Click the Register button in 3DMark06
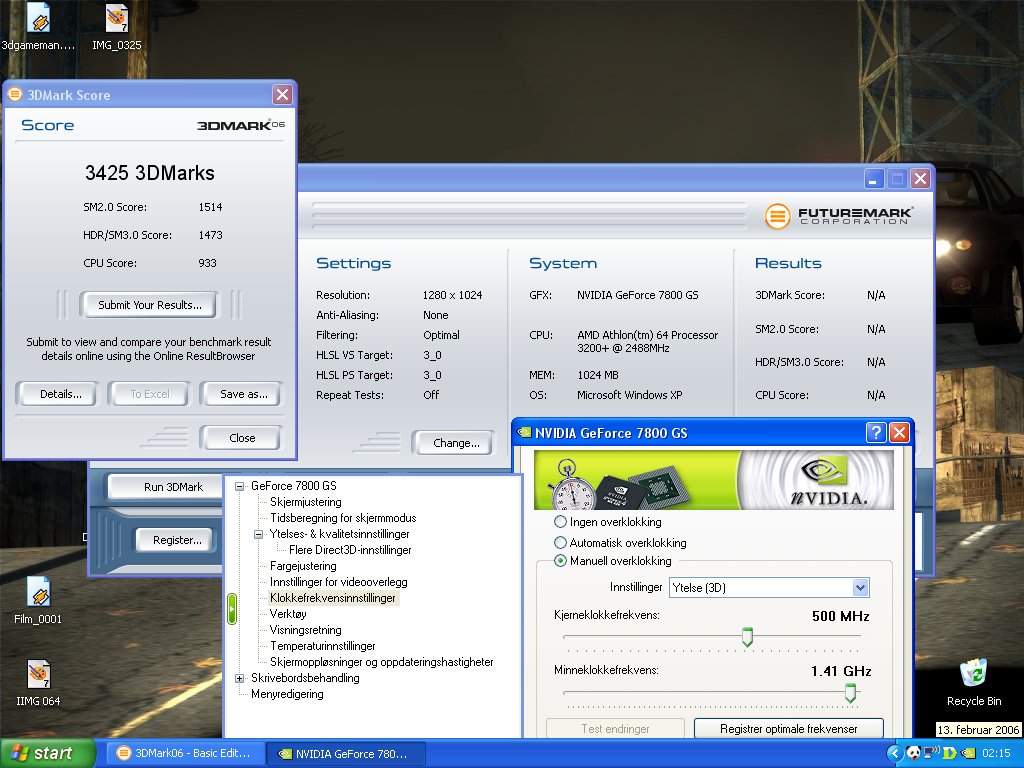The image size is (1024, 768). pos(177,540)
